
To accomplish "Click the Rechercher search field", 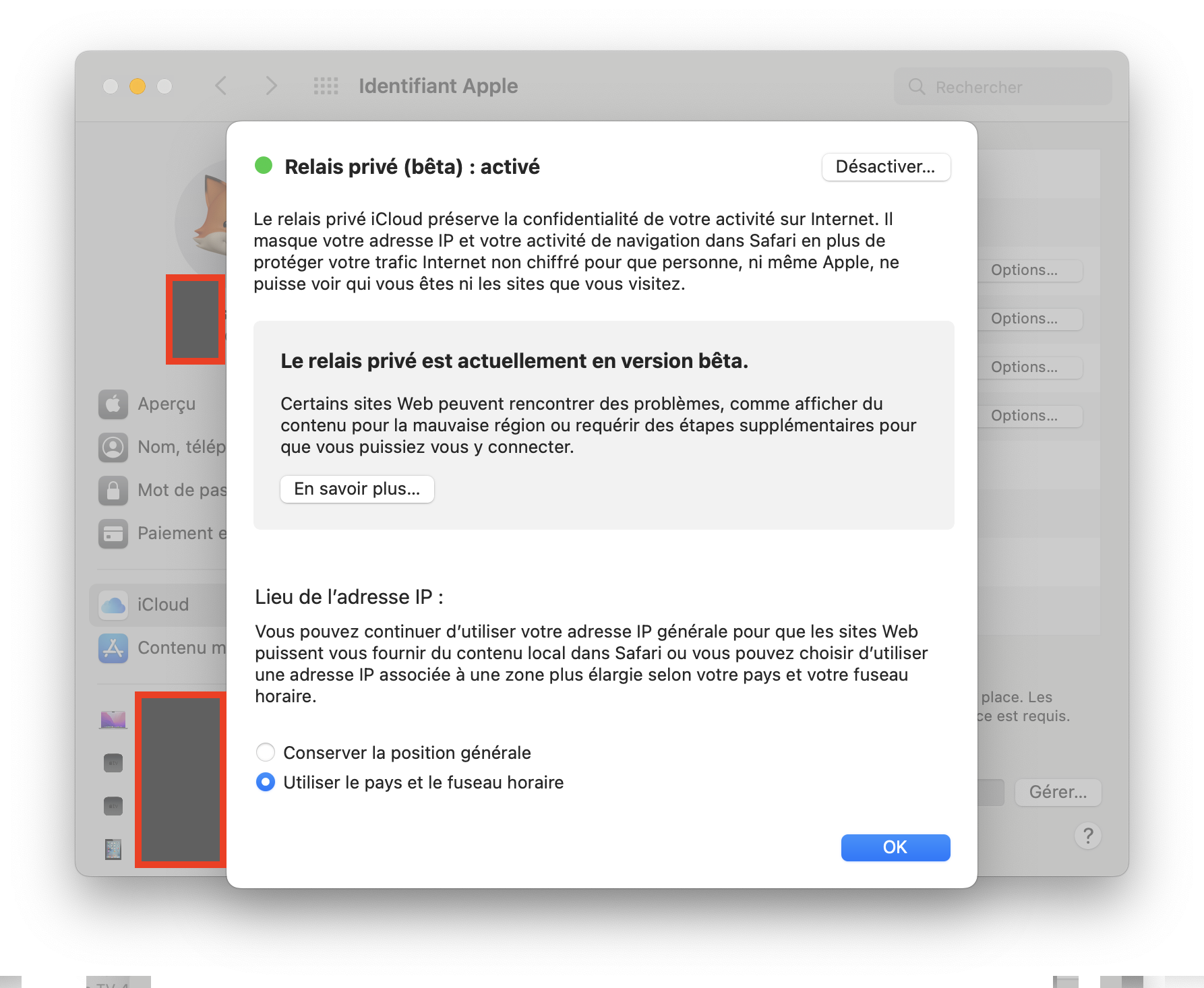I will [1002, 86].
